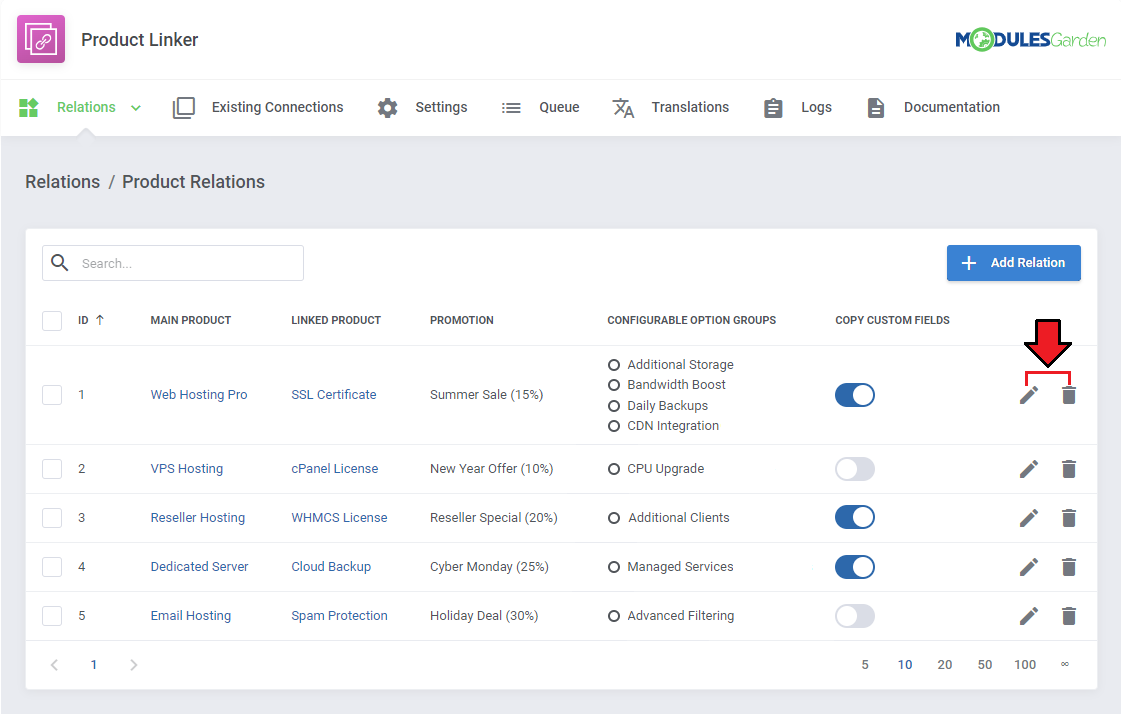Edit the Email Hosting relation
The width and height of the screenshot is (1121, 714).
[x=1029, y=616]
